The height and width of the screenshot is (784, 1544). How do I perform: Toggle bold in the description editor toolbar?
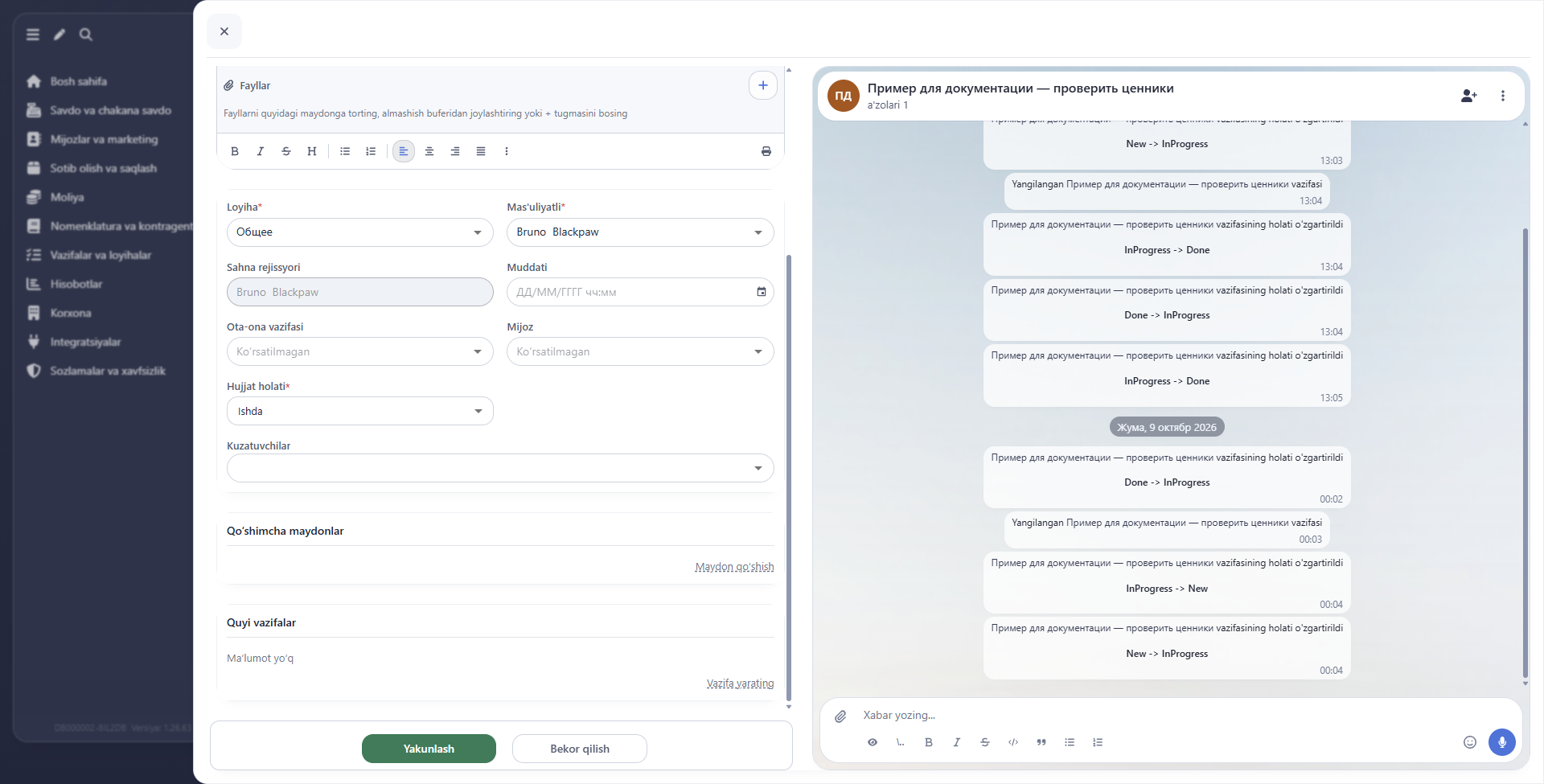tap(235, 151)
